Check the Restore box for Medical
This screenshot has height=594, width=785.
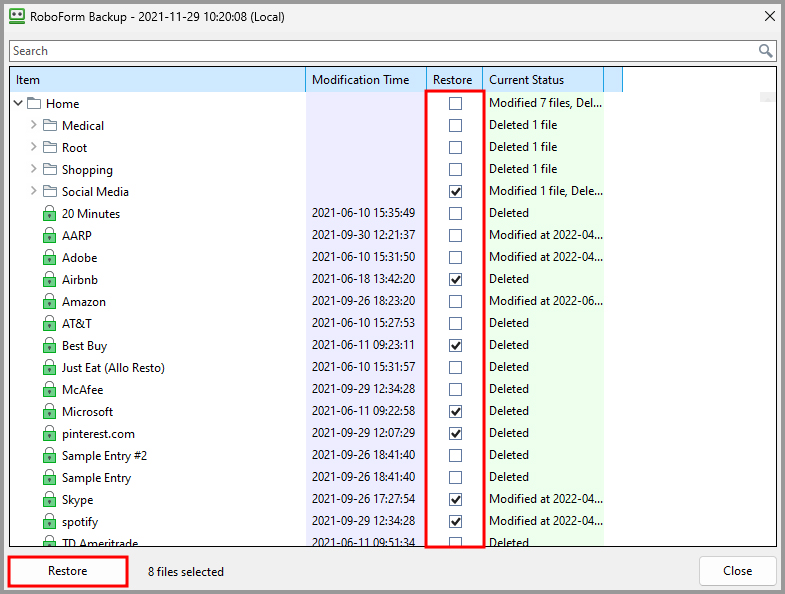click(x=455, y=125)
